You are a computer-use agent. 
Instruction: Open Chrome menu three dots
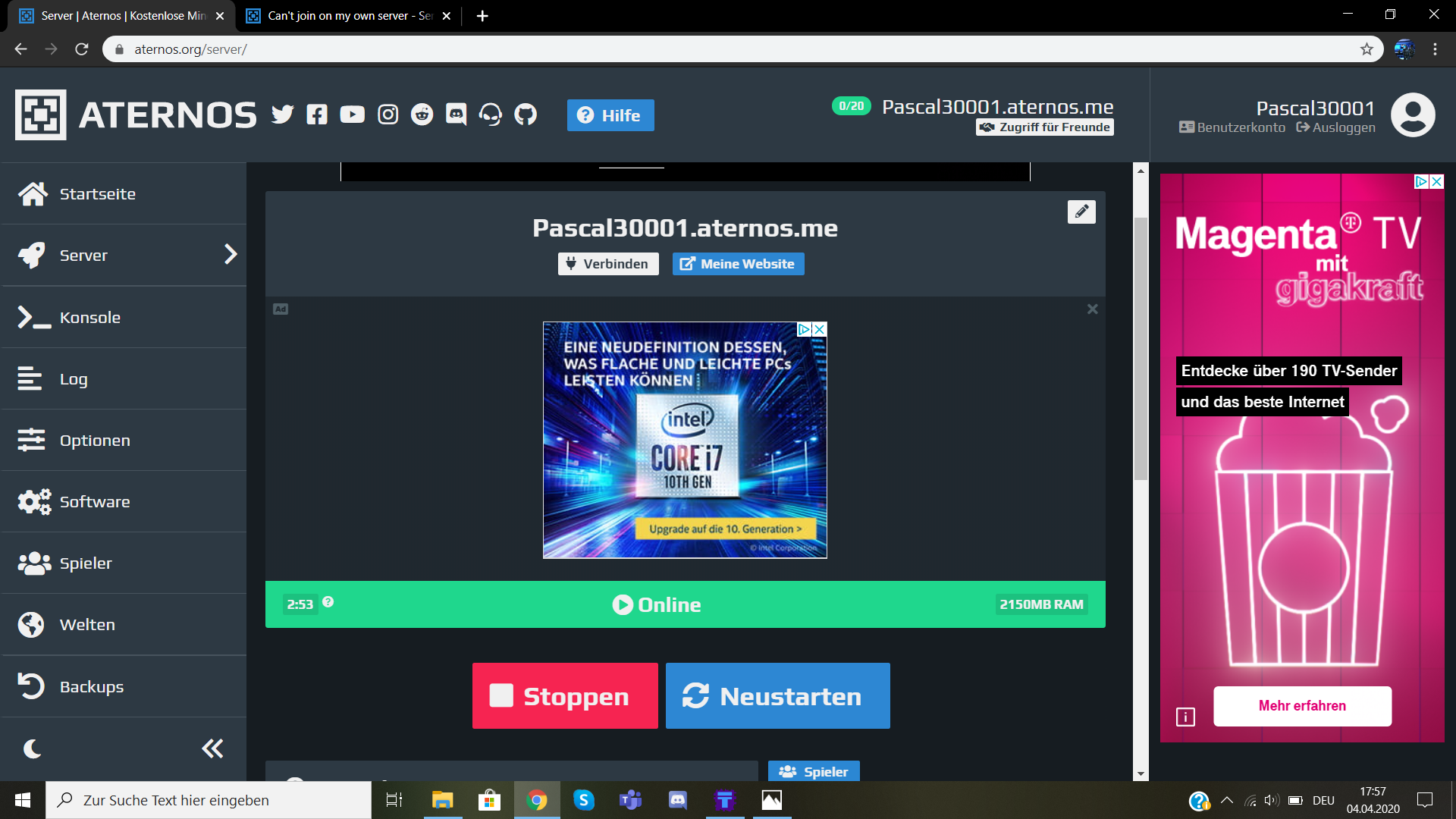tap(1435, 49)
